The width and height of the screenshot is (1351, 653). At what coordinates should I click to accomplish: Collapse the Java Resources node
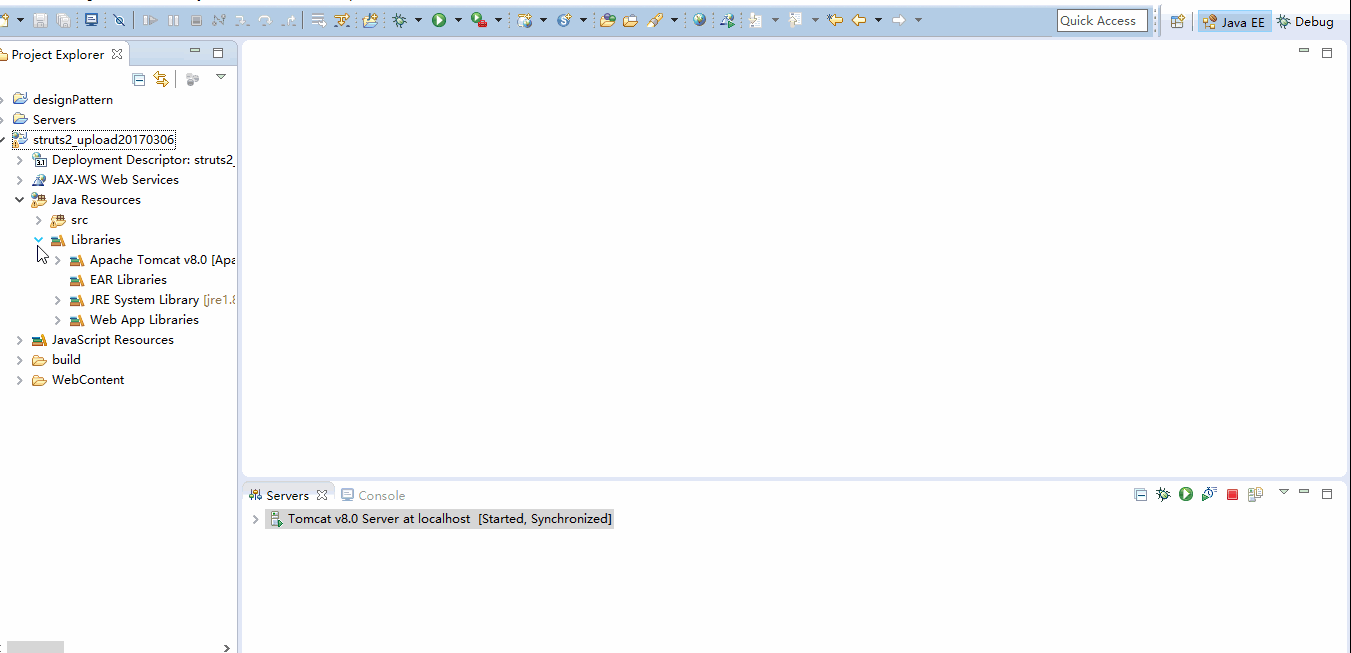pos(19,200)
